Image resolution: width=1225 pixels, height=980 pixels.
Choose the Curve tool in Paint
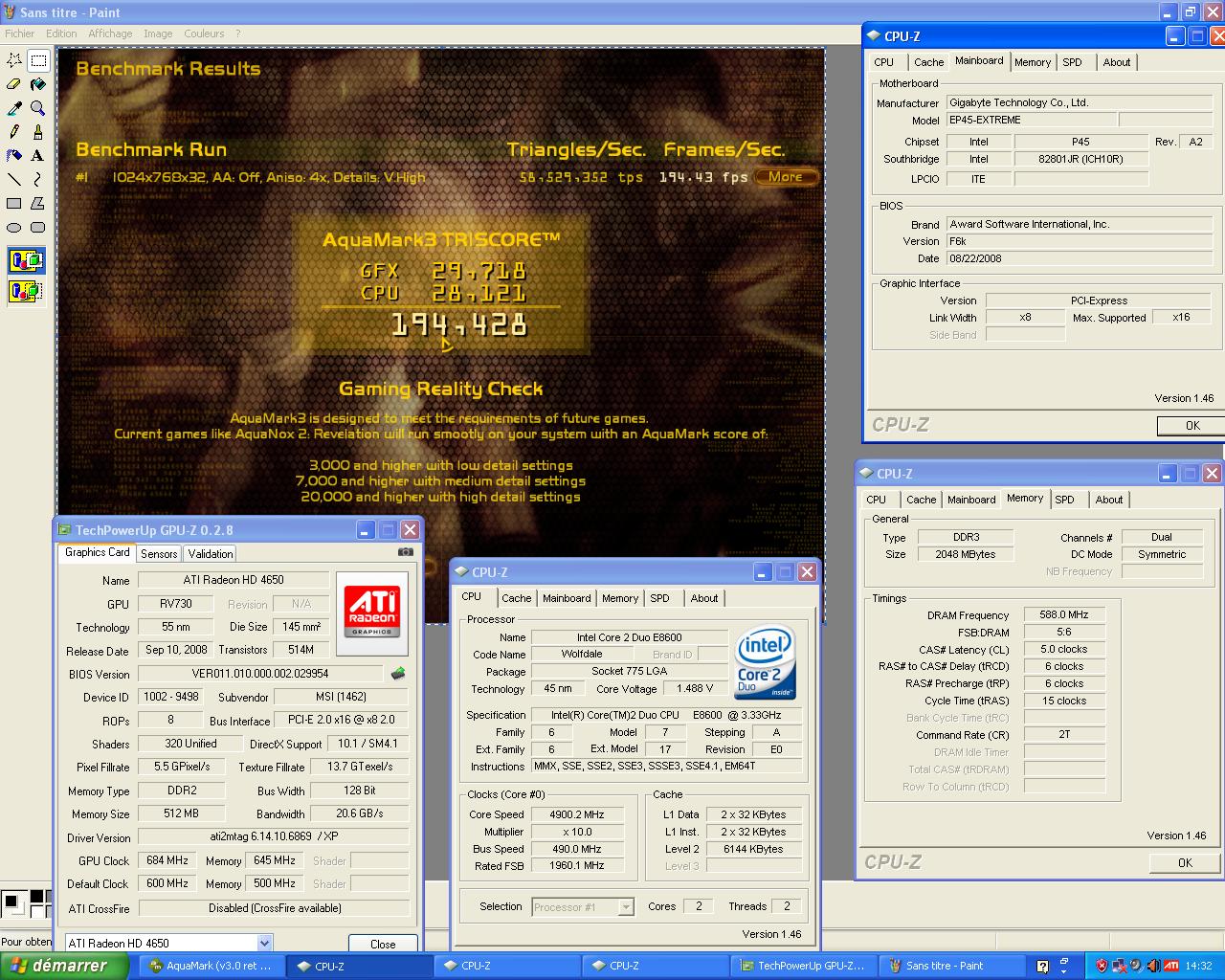click(x=38, y=179)
